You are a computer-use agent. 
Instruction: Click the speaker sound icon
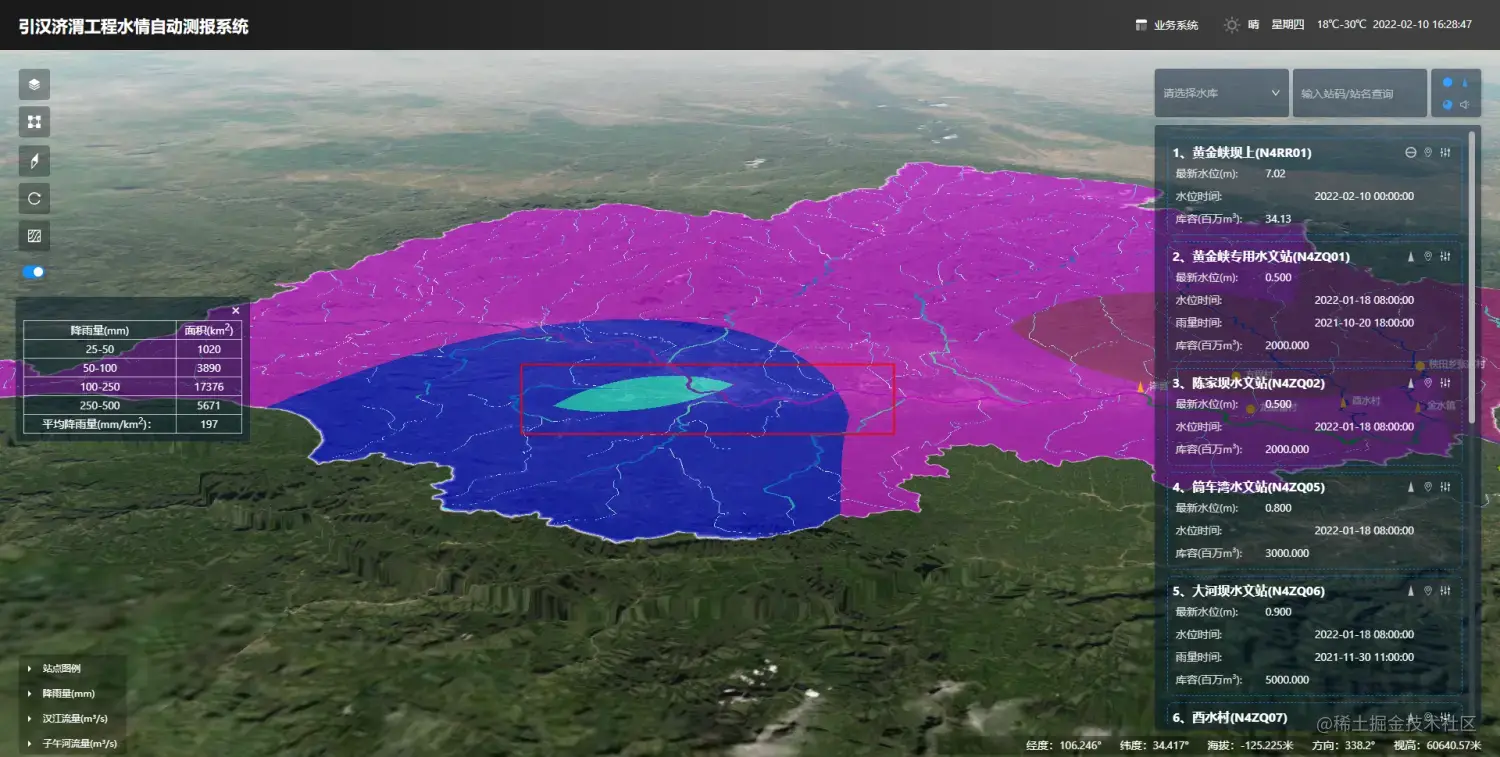tap(1465, 105)
